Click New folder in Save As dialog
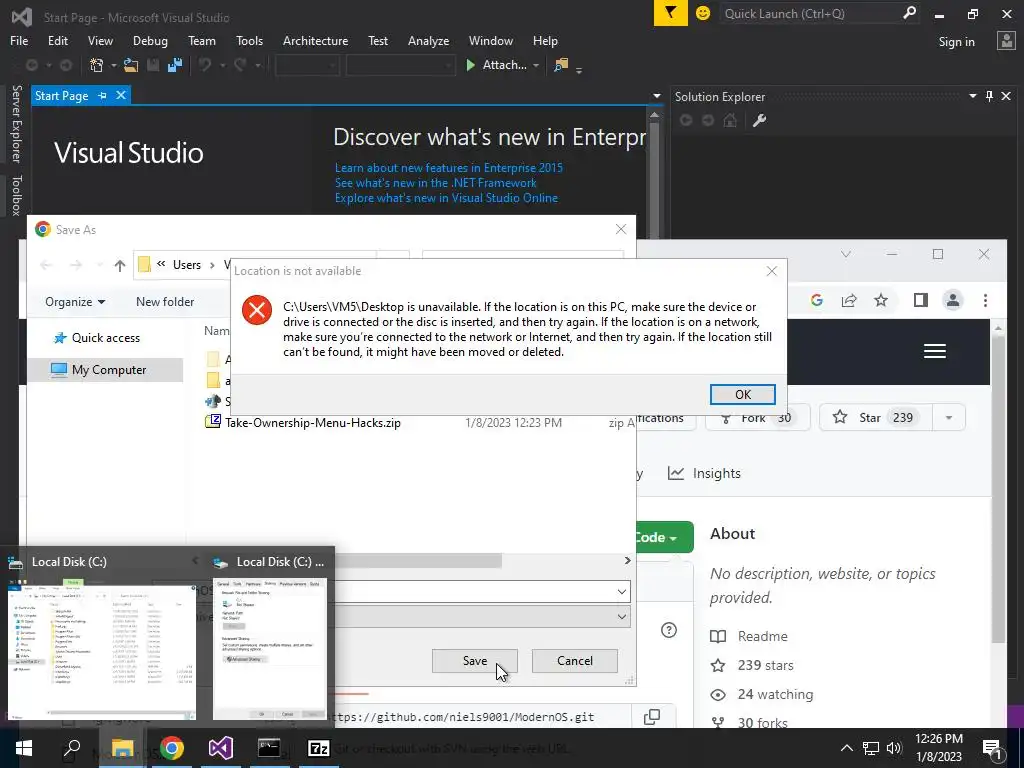Viewport: 1024px width, 768px height. pos(165,302)
